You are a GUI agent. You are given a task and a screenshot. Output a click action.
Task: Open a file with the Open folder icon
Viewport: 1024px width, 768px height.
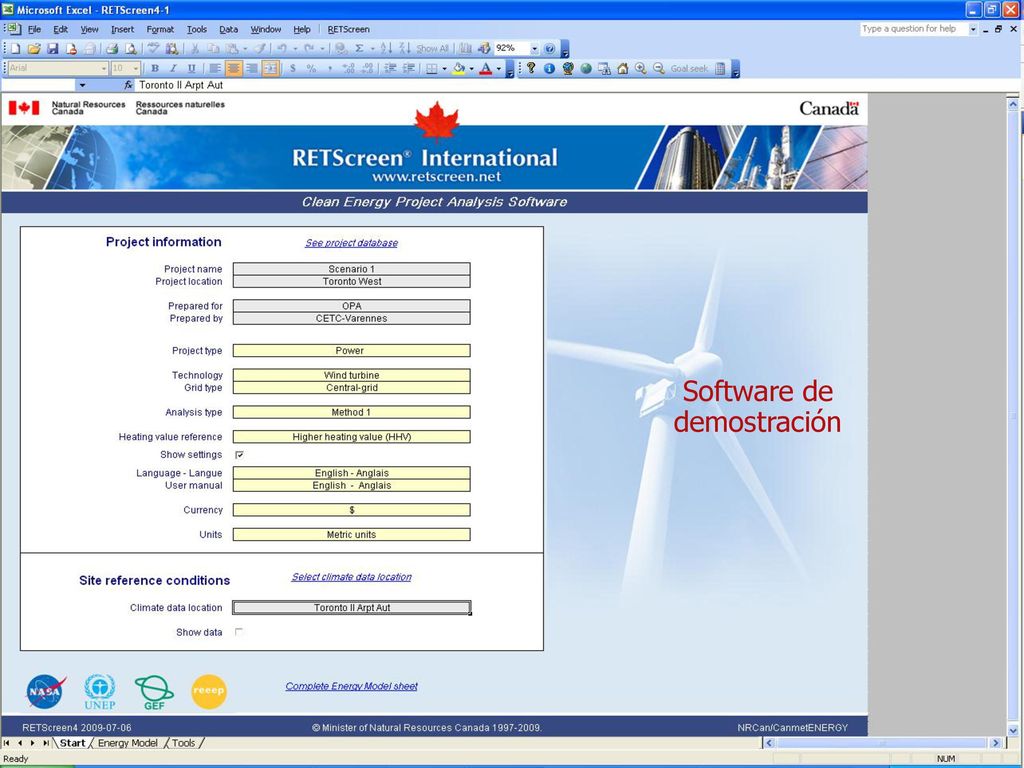pos(34,48)
